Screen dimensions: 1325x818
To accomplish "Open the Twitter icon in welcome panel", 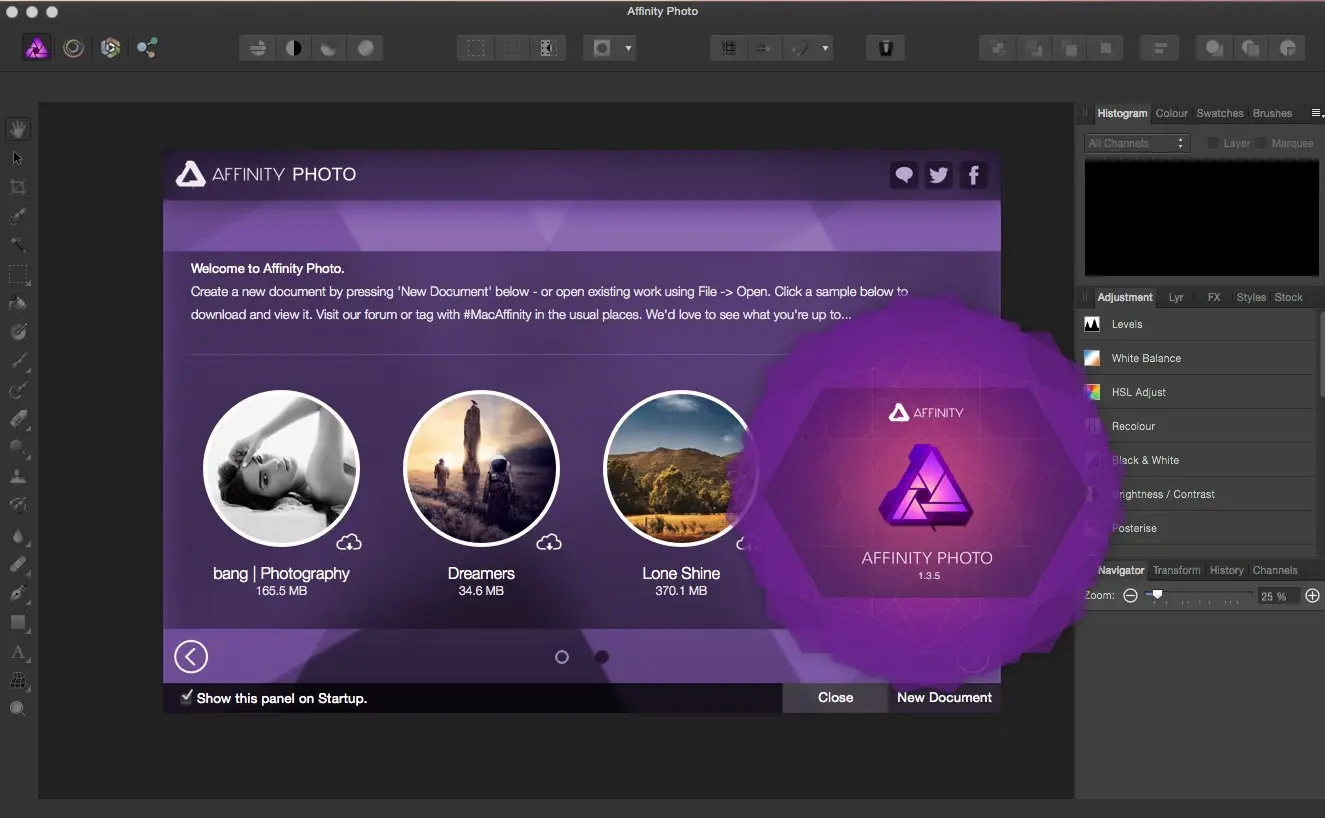I will coord(938,175).
